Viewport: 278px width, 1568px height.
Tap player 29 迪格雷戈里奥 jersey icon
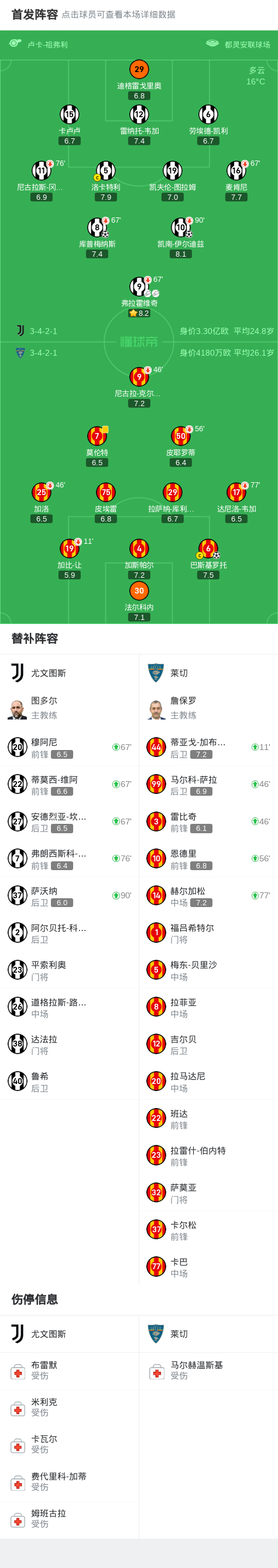coord(139,69)
